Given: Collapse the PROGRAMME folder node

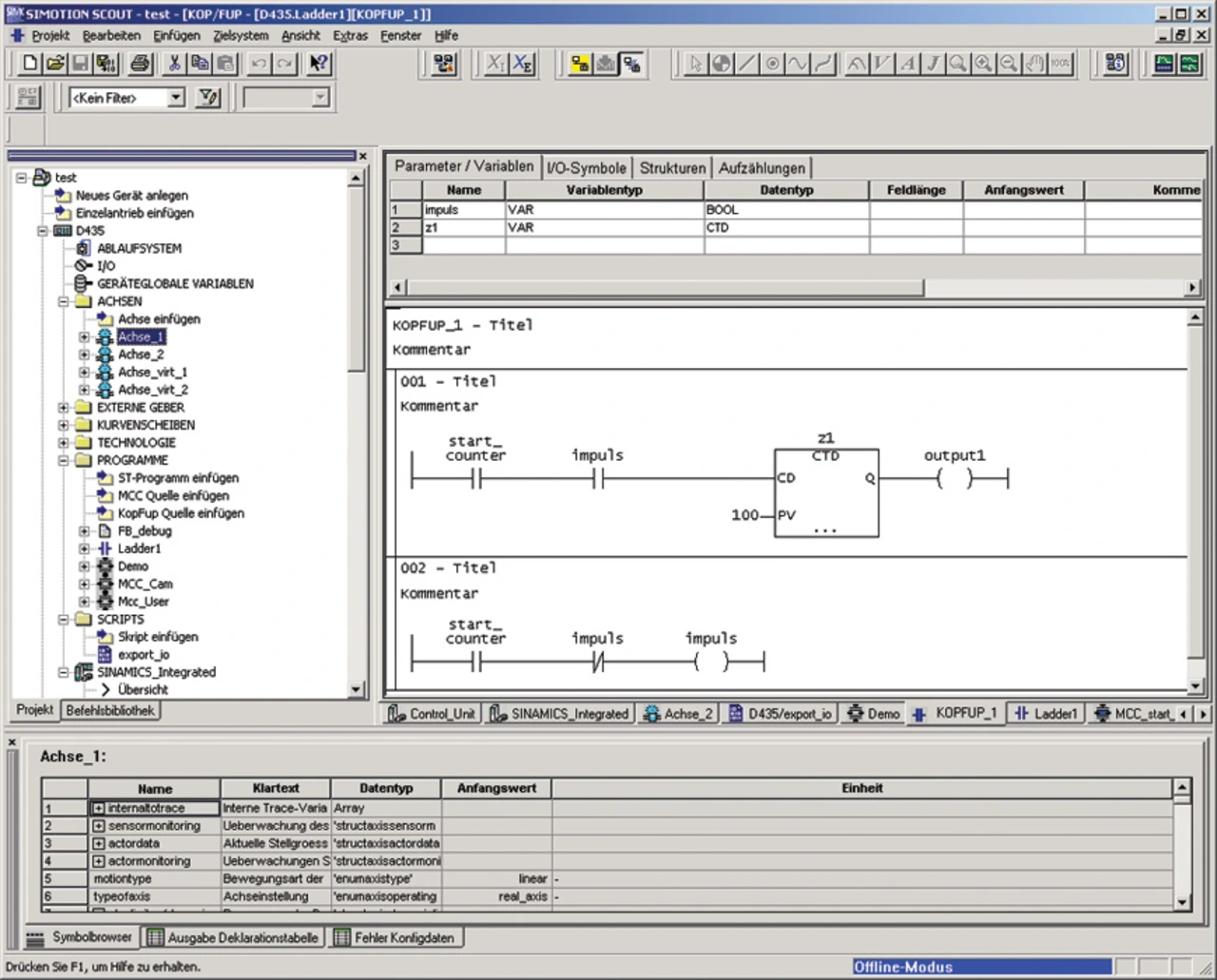Looking at the screenshot, I should pos(64,460).
